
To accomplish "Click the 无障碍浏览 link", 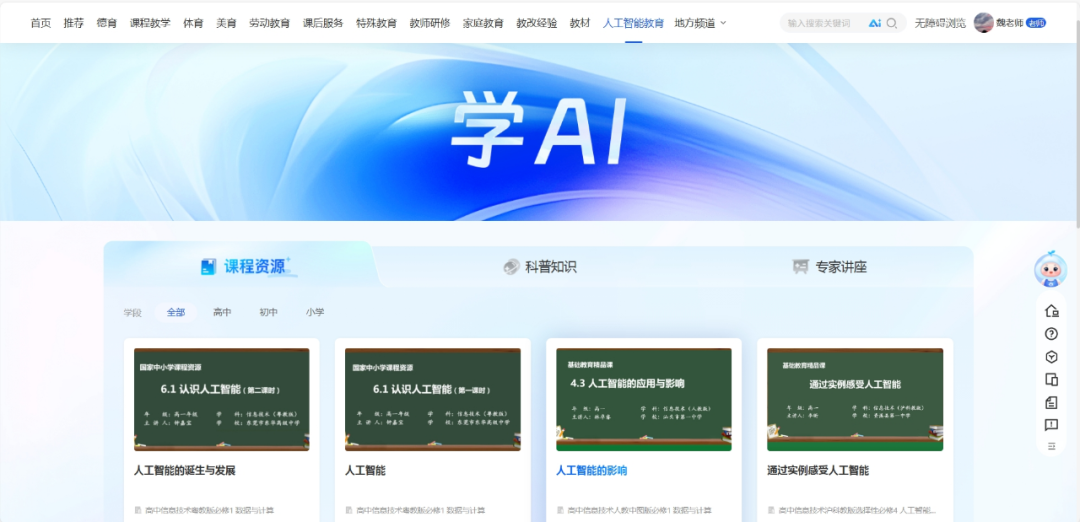I will pos(940,23).
